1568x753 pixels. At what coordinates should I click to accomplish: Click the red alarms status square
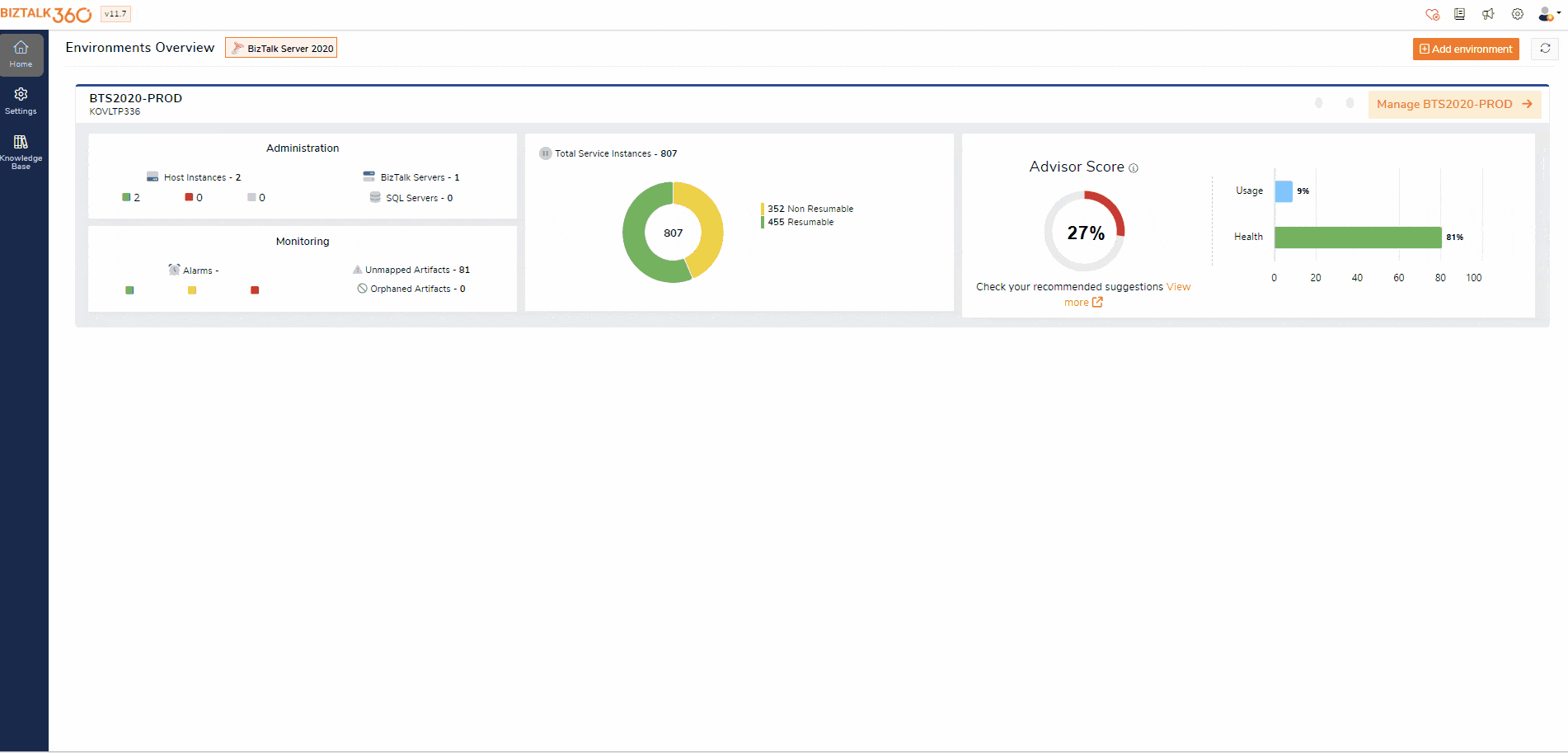255,290
